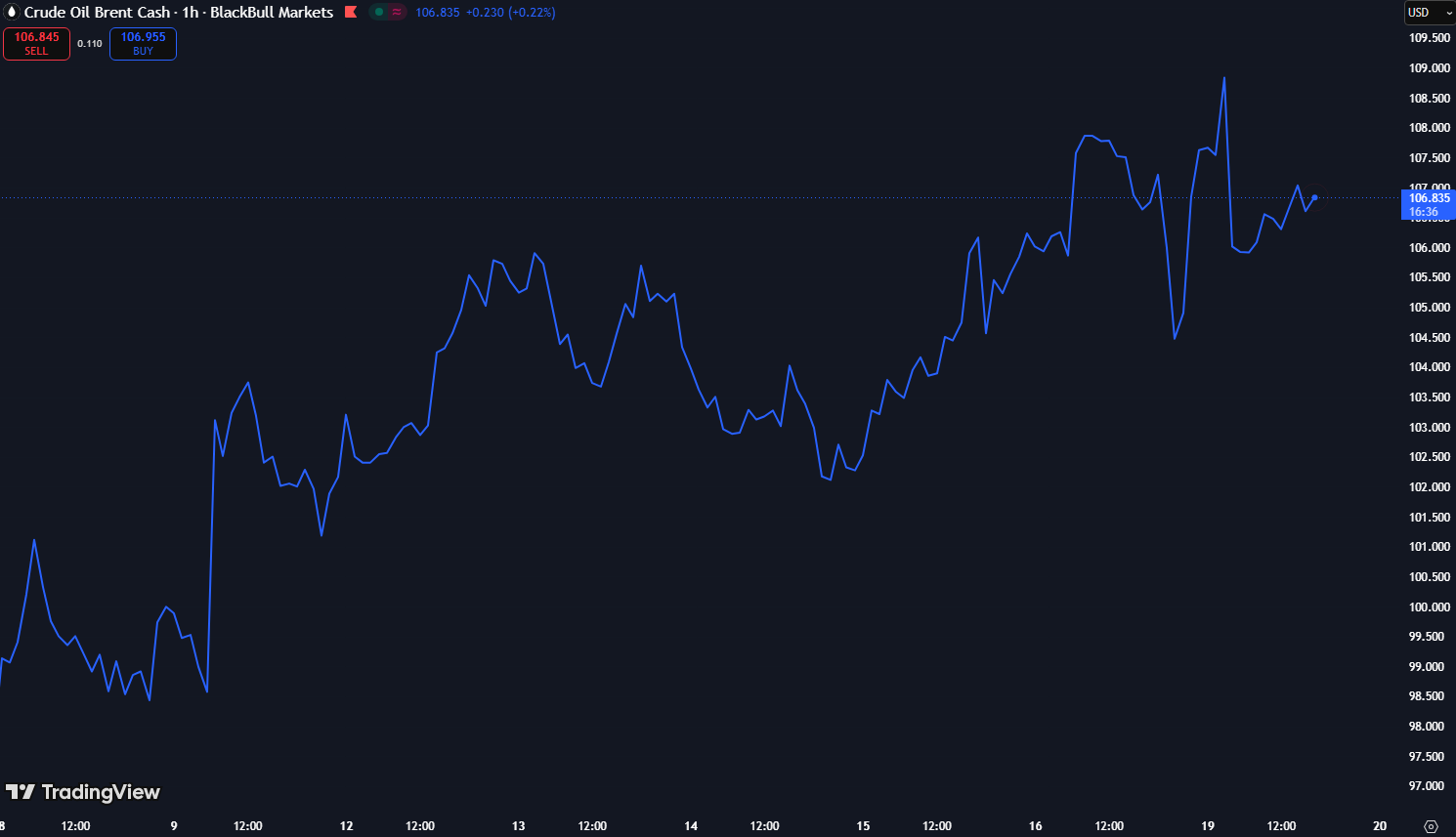Click the BUY button at 106.955
The height and width of the screenshot is (837, 1456).
[x=143, y=44]
